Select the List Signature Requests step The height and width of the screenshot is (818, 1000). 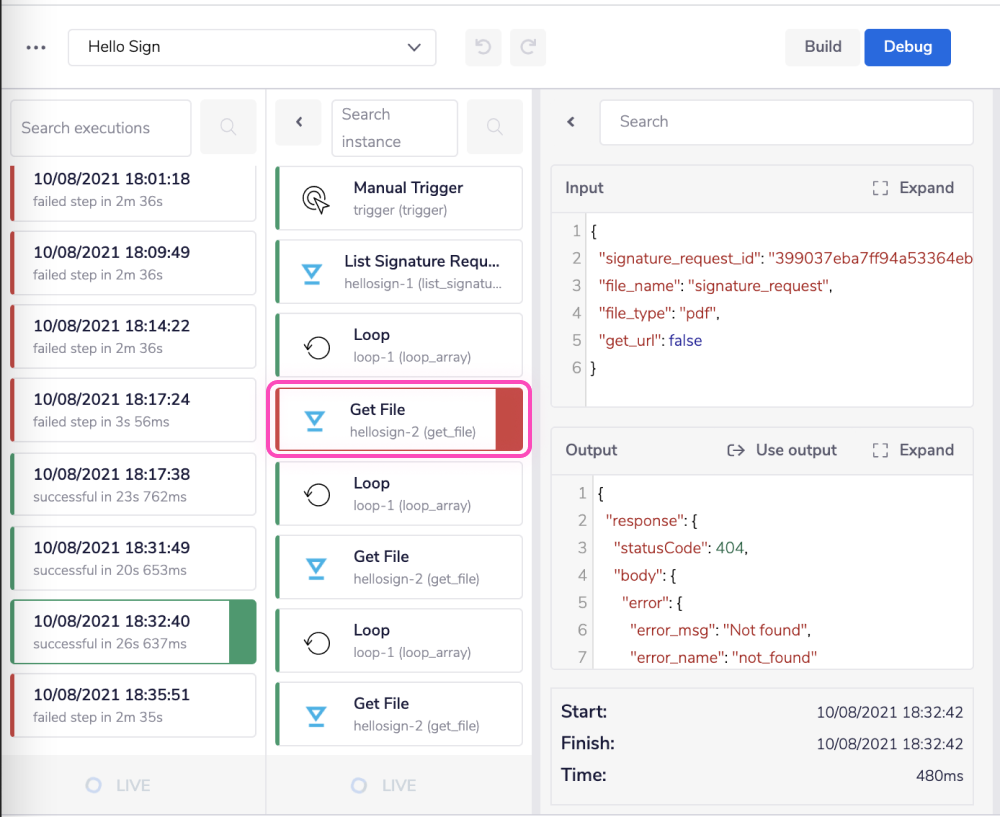[x=399, y=271]
